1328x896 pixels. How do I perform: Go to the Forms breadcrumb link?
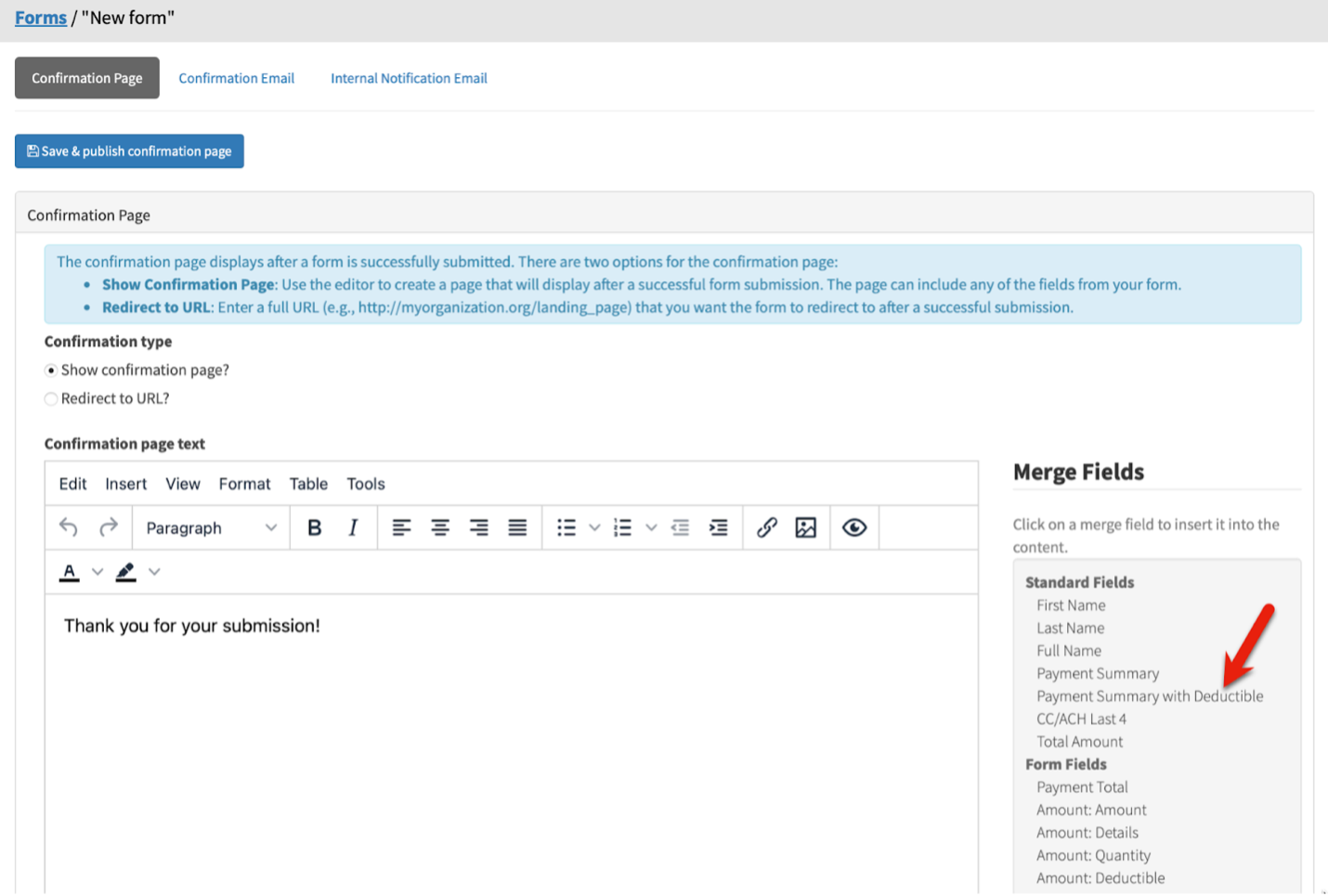coord(41,18)
